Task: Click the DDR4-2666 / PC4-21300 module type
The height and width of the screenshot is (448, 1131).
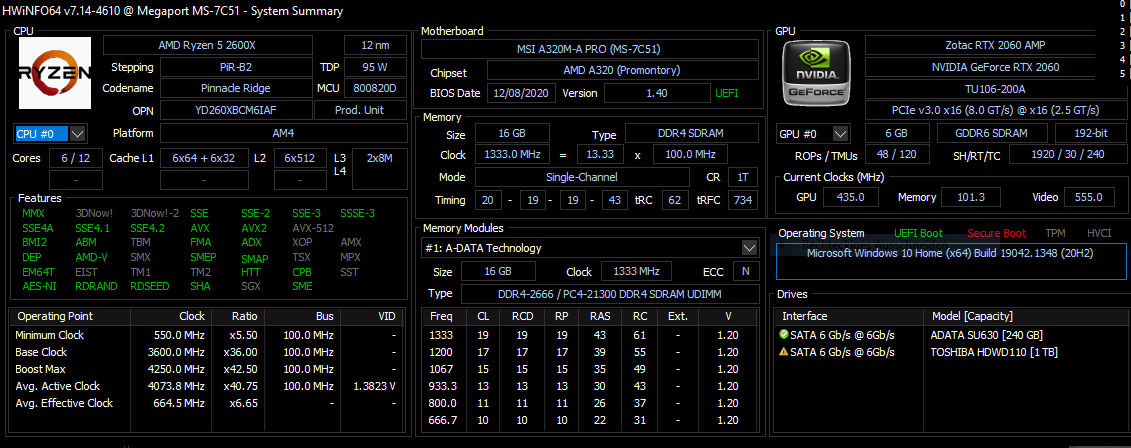Action: pyautogui.click(x=609, y=294)
